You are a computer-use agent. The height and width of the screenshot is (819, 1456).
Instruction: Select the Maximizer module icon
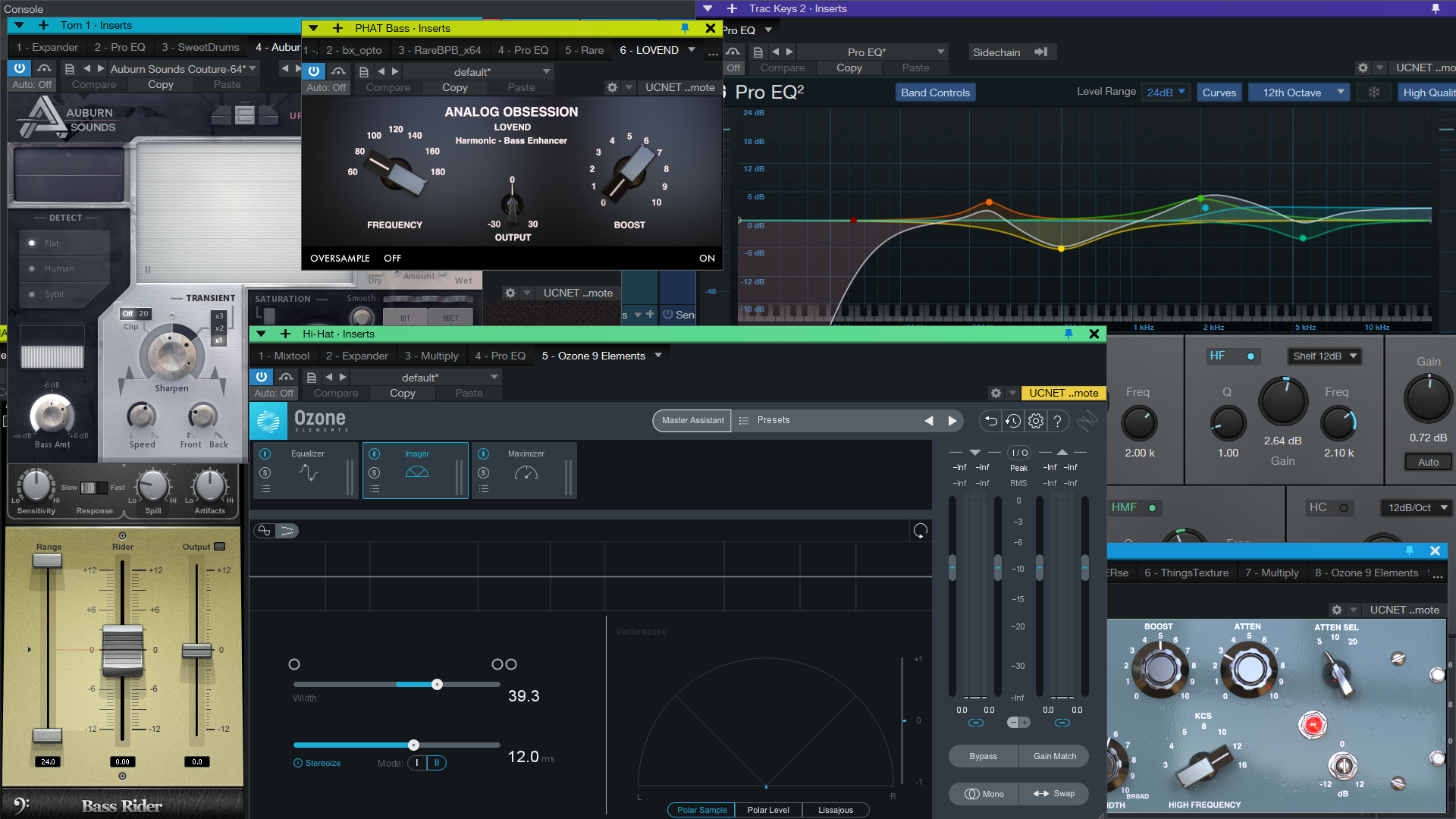[526, 472]
